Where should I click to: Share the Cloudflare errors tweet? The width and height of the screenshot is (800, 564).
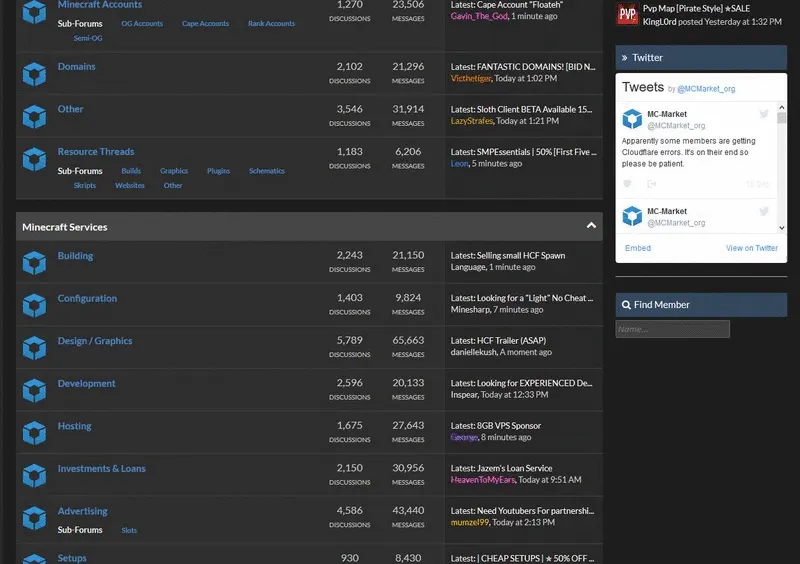(652, 184)
